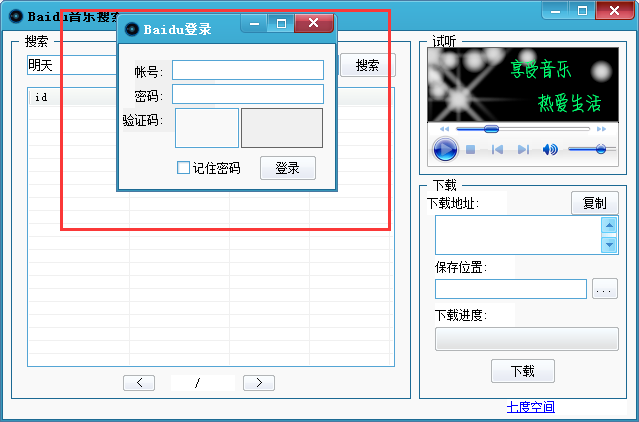Open the save location browse button

(604, 289)
